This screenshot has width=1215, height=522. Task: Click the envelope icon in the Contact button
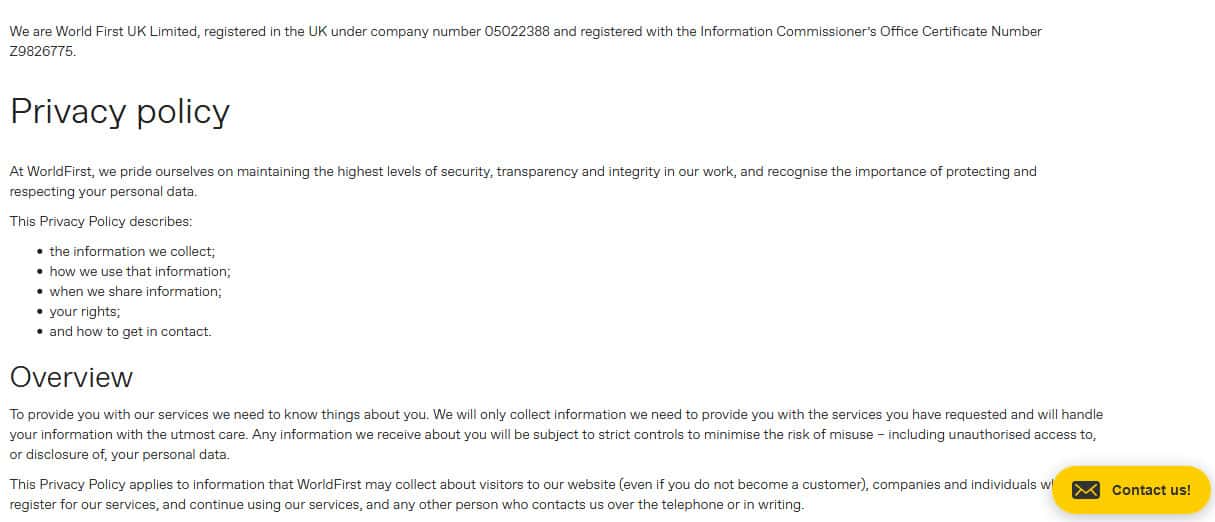(1085, 490)
